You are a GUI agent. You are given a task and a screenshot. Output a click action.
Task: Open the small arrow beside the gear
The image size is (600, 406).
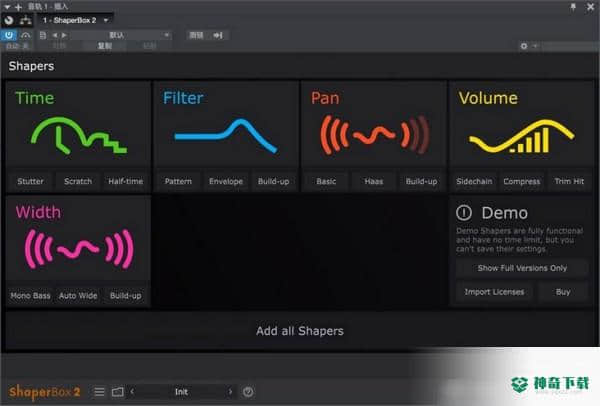tap(535, 46)
